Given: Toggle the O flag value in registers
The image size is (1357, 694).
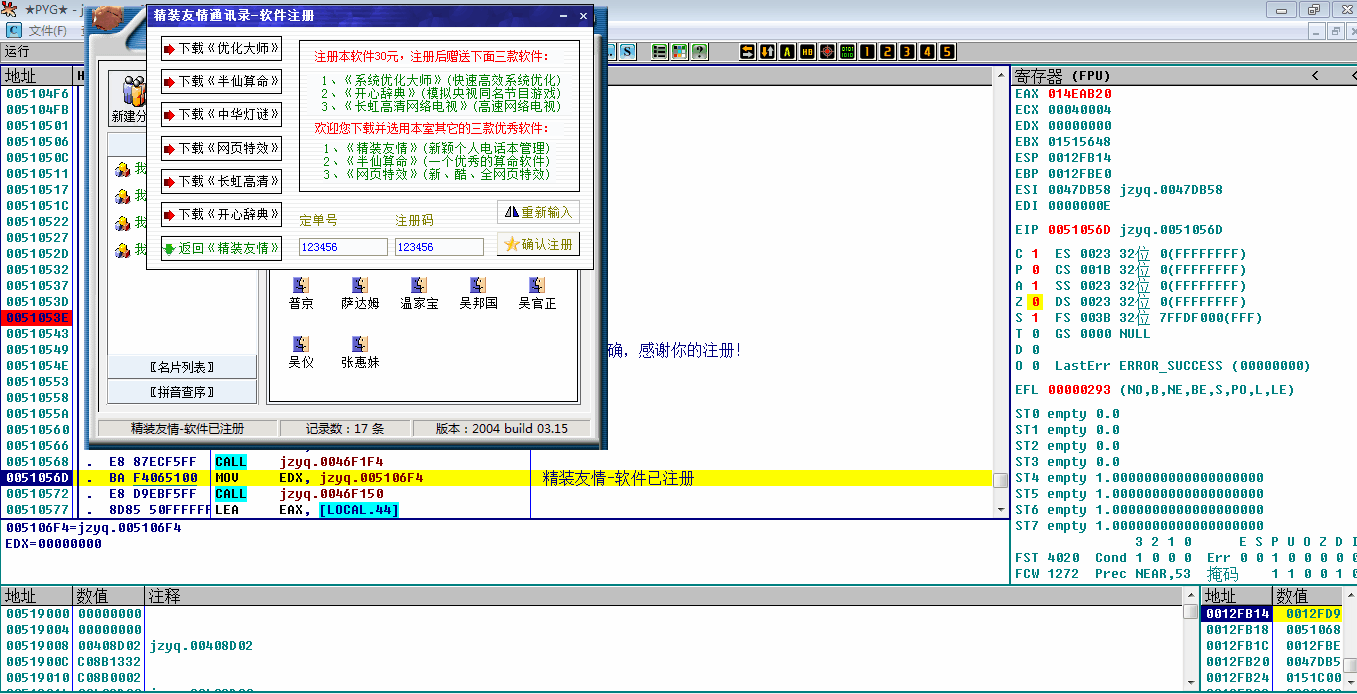Looking at the screenshot, I should coord(1036,365).
